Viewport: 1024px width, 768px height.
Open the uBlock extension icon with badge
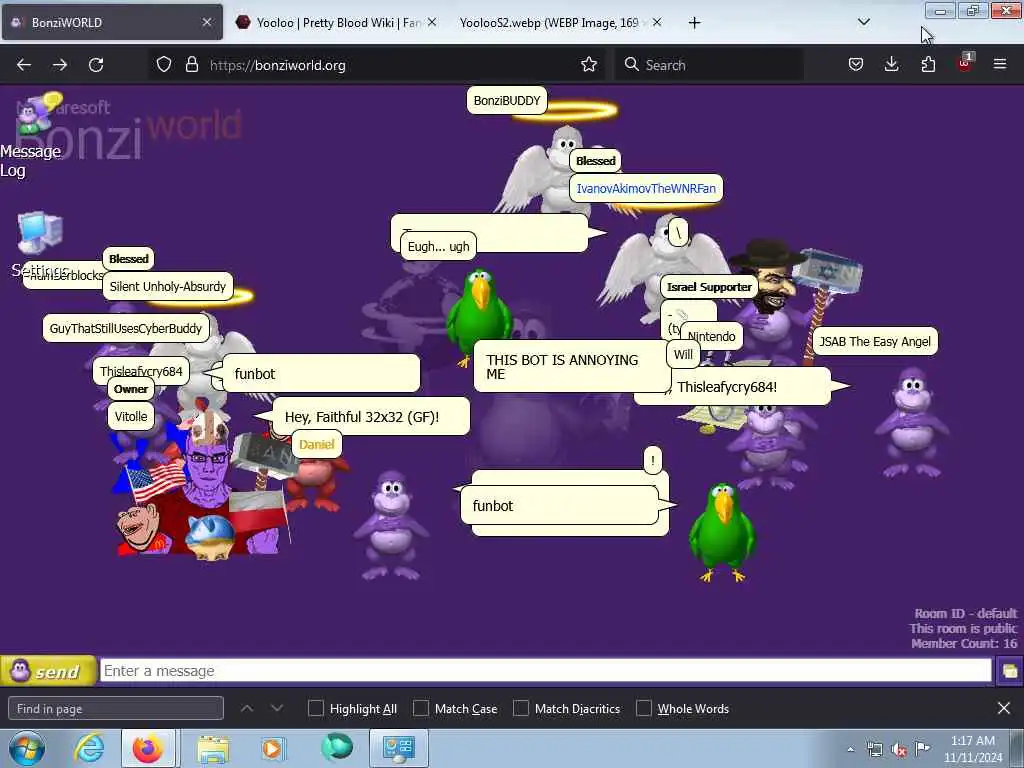965,63
